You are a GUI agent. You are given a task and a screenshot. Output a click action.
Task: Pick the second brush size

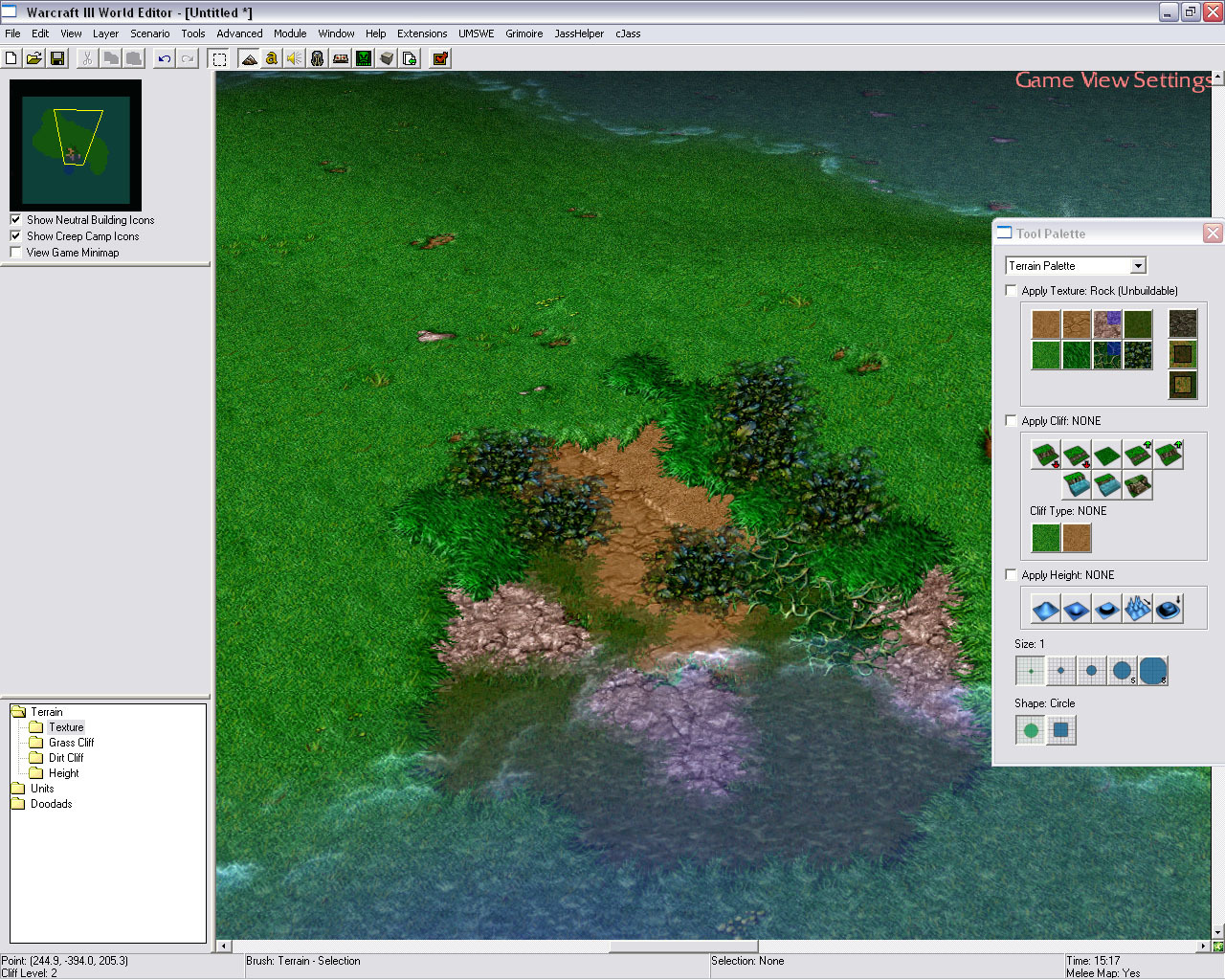pos(1061,671)
